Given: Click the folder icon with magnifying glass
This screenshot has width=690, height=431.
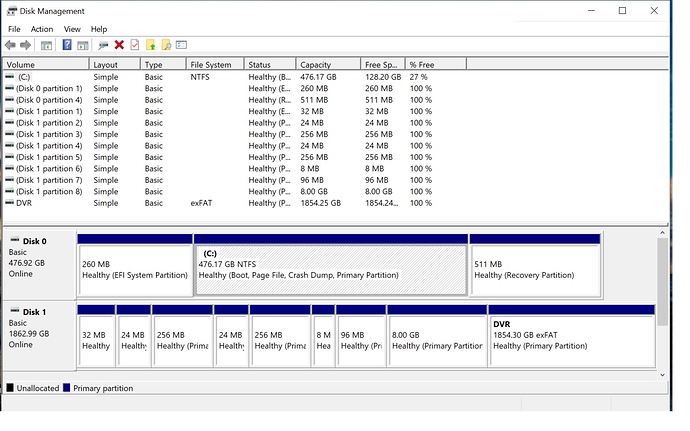Looking at the screenshot, I should point(166,45).
